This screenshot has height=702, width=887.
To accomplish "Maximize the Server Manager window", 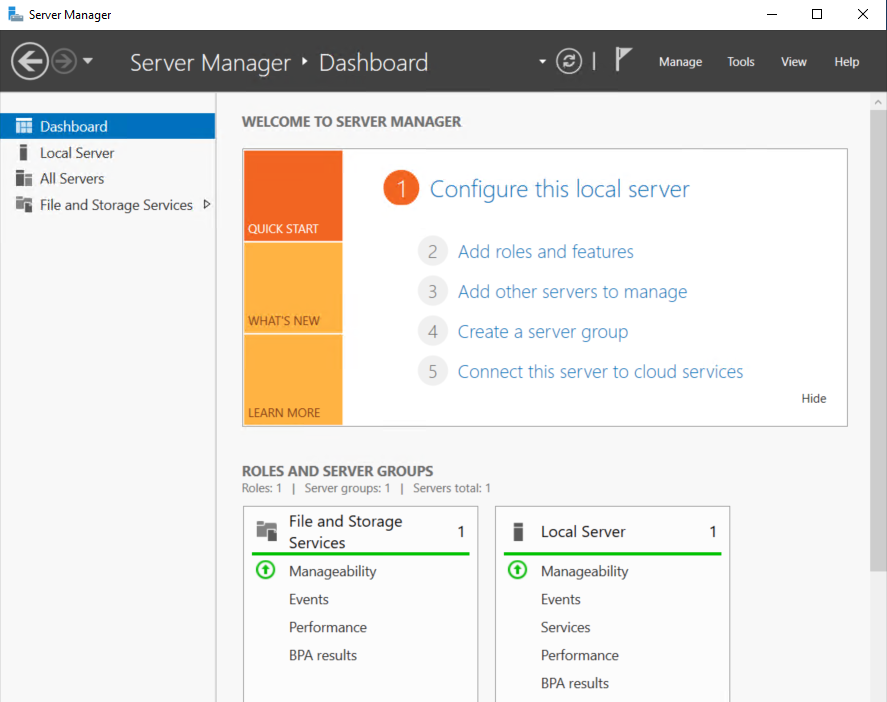I will tap(817, 14).
